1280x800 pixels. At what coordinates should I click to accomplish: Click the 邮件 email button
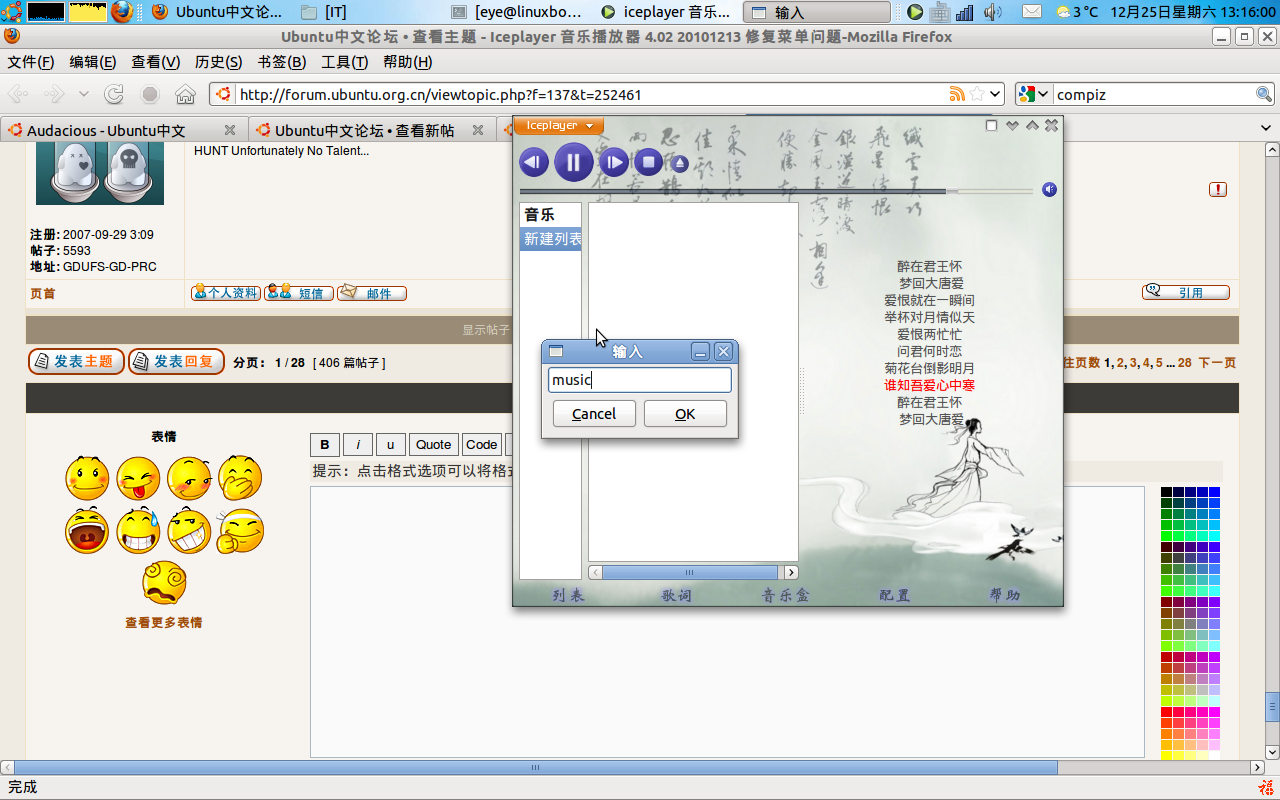372,293
